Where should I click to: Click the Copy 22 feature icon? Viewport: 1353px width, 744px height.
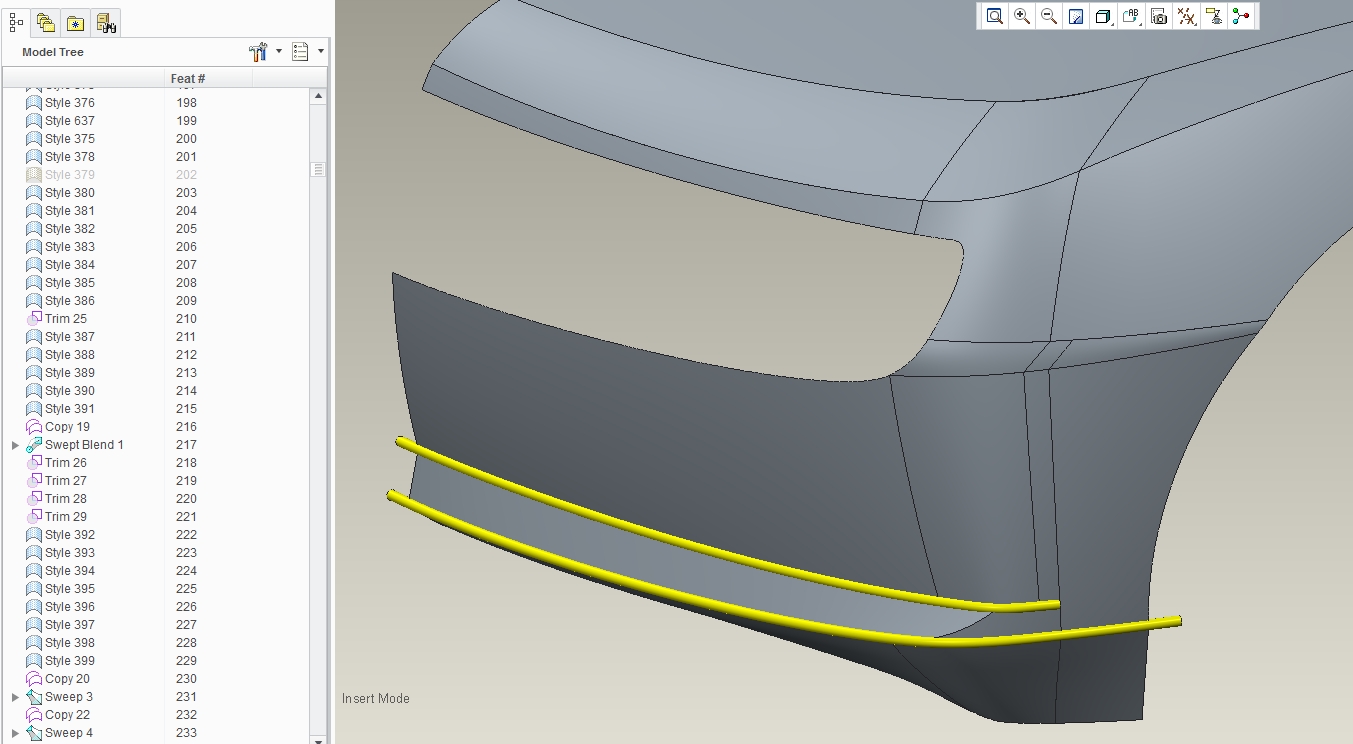[x=33, y=715]
